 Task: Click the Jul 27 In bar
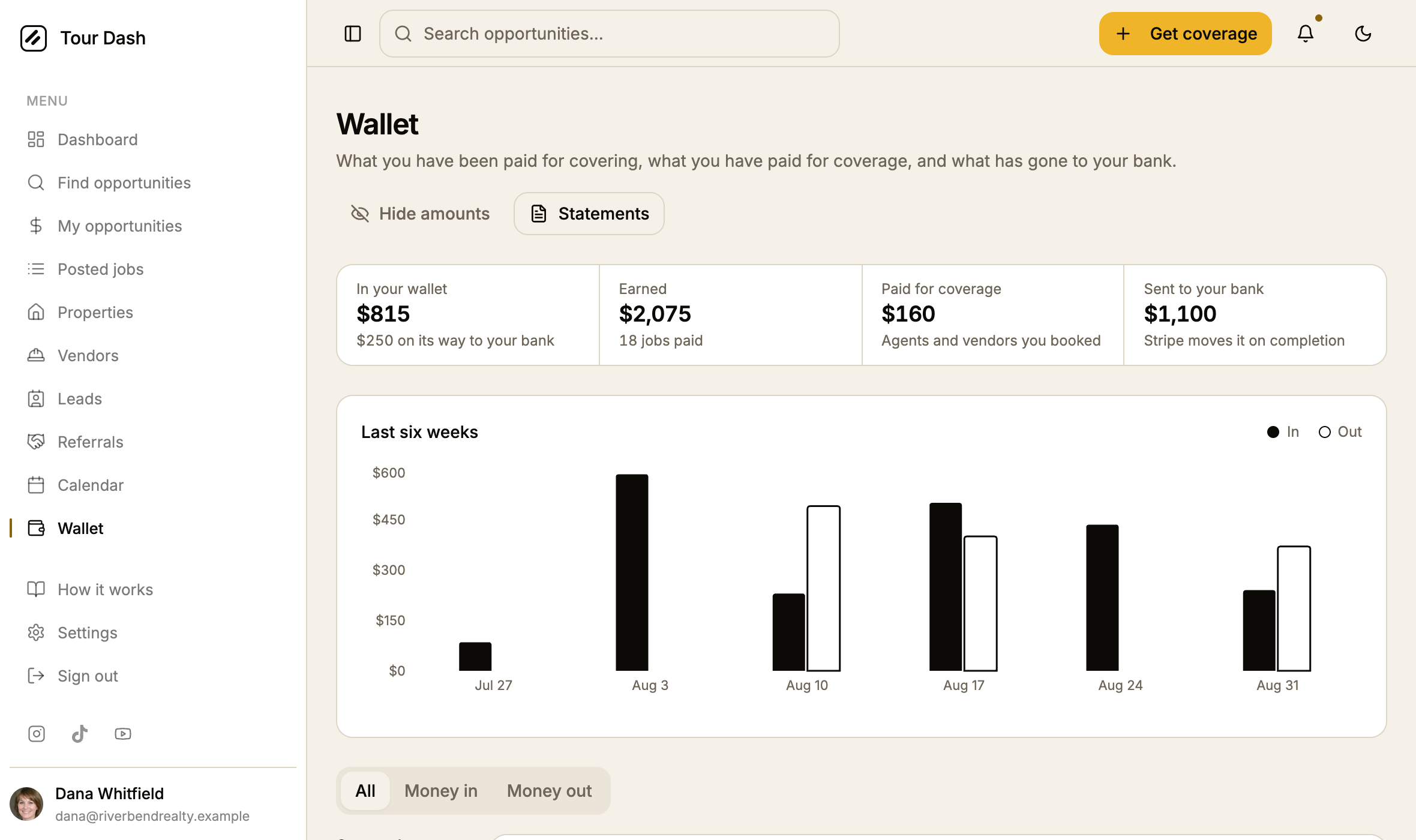click(x=475, y=656)
